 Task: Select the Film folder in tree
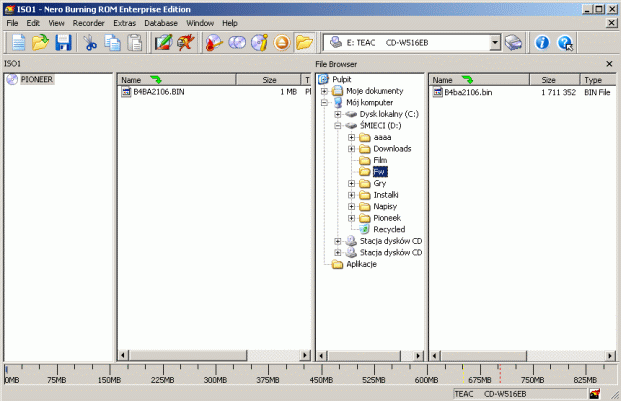coord(380,160)
